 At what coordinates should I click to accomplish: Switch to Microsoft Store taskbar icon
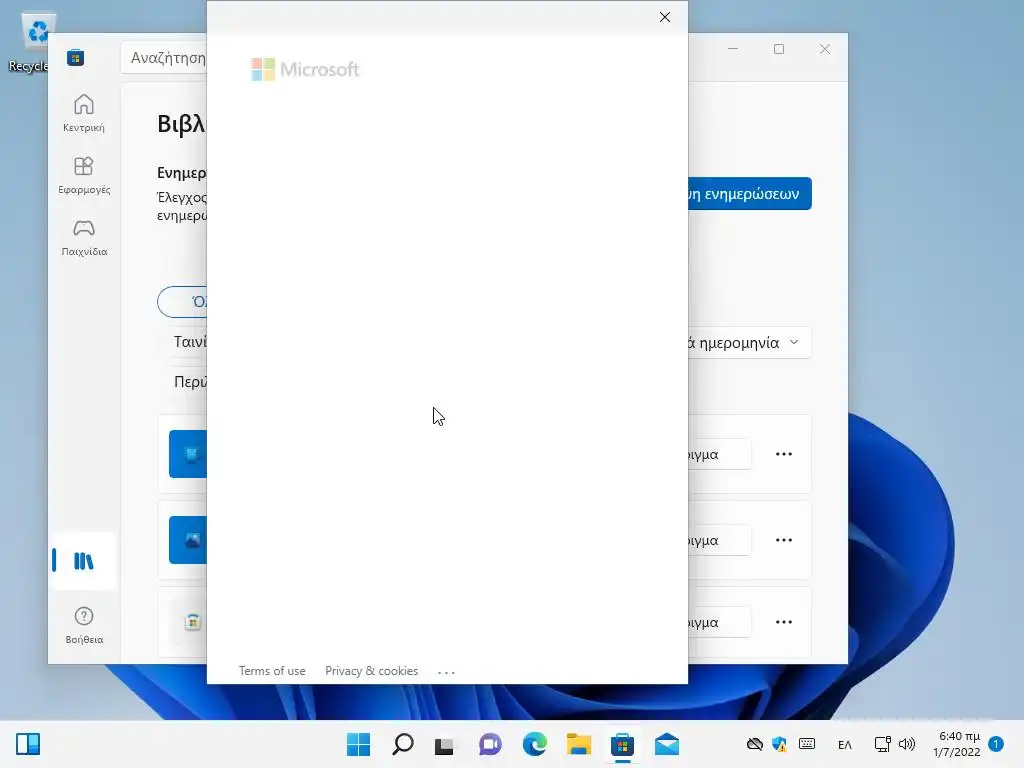tap(622, 744)
